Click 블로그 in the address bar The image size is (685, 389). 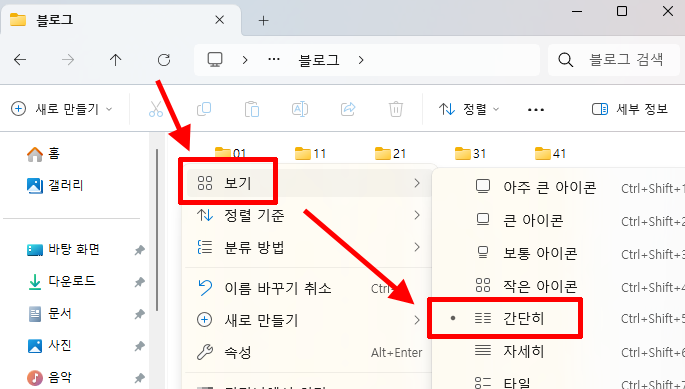(x=319, y=60)
